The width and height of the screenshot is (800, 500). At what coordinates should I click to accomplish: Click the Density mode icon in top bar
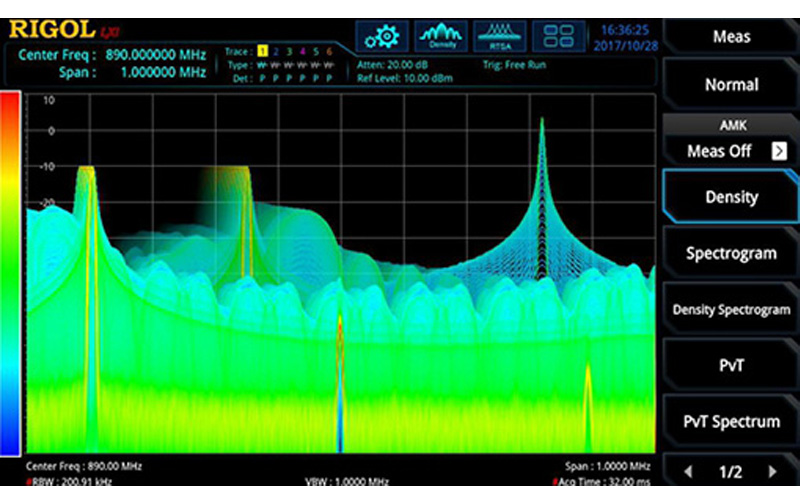[440, 36]
